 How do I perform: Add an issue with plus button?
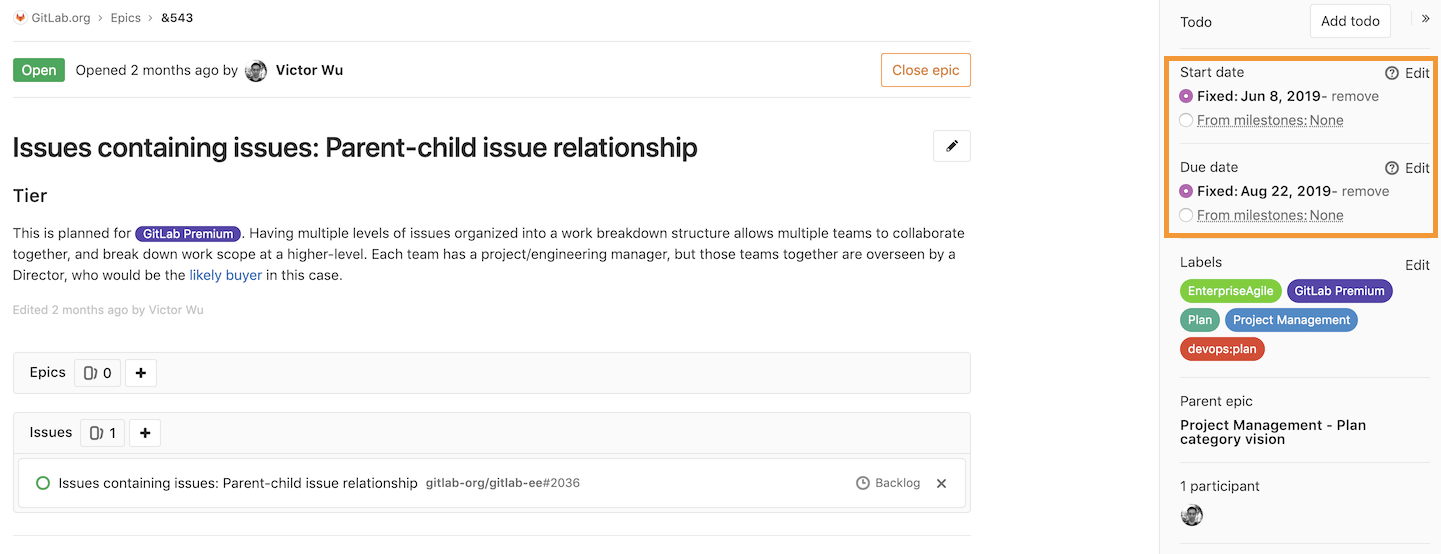(145, 433)
